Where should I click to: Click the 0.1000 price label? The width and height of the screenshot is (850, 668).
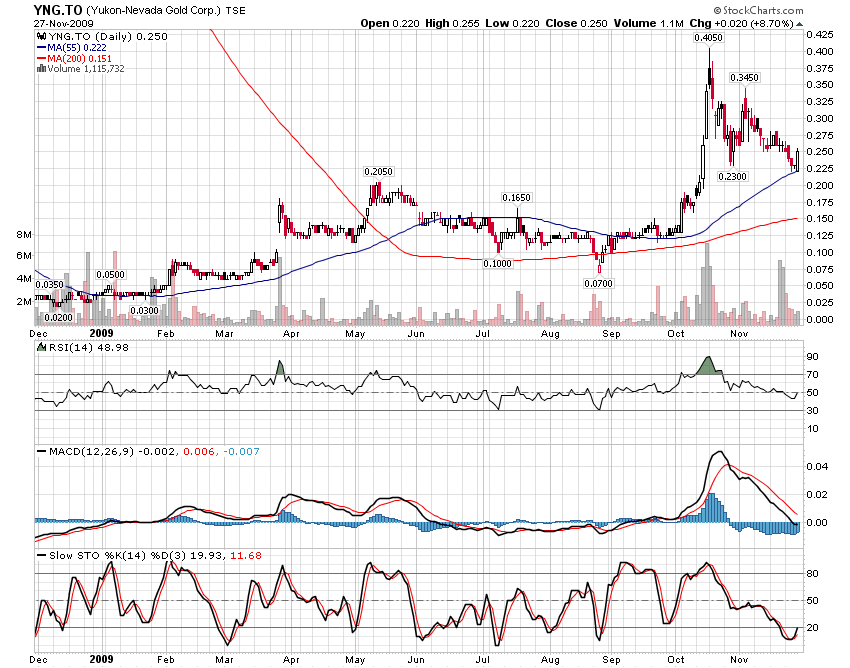tap(497, 264)
